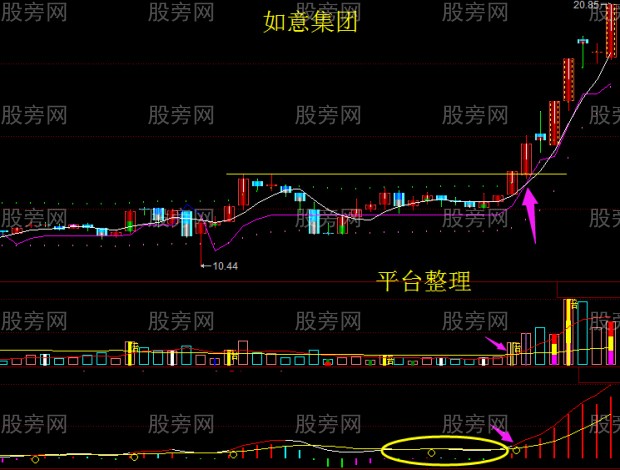Click the small yellow circle inside the ellipse

[431, 453]
